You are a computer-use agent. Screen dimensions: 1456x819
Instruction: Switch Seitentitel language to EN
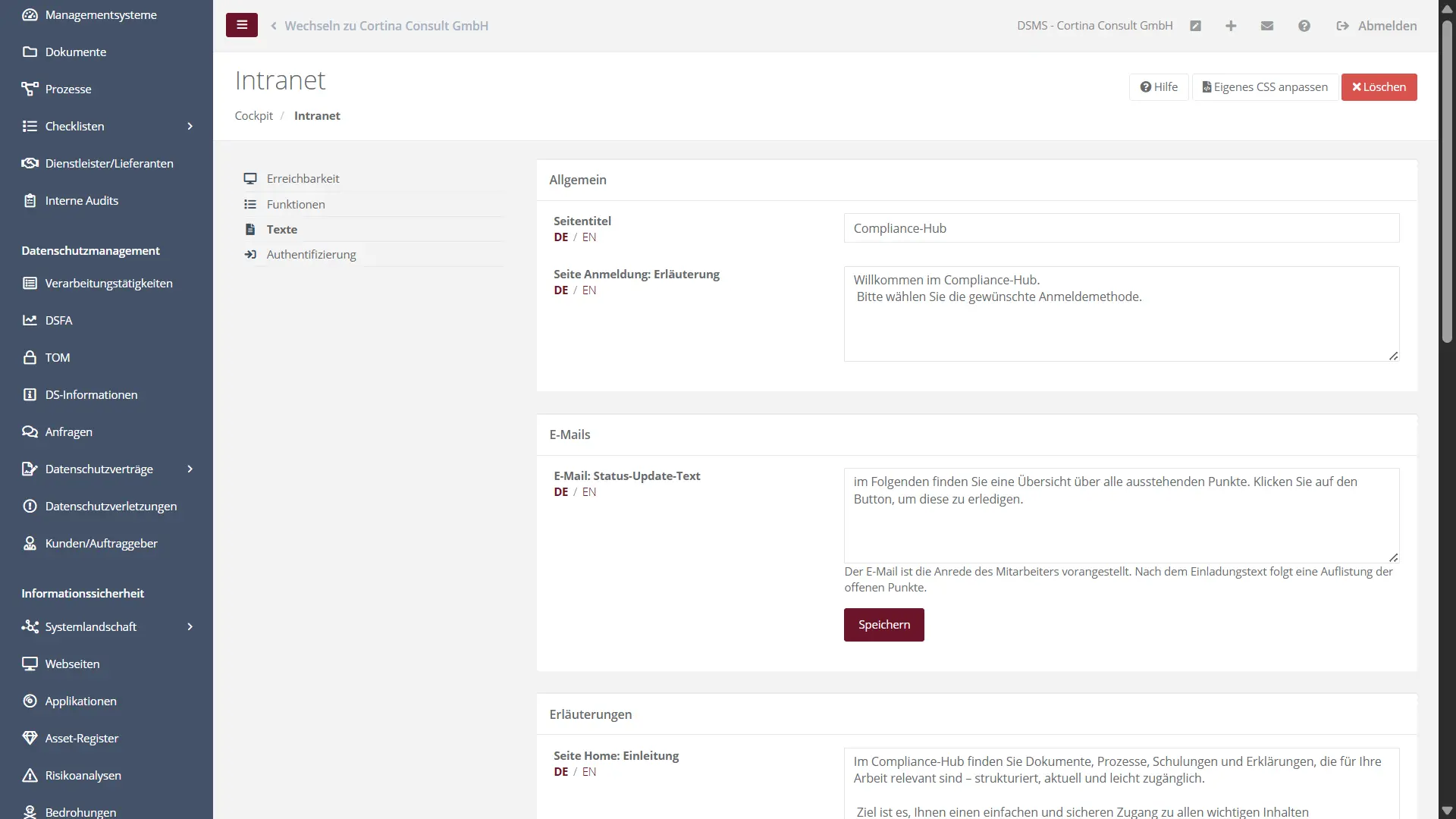pos(589,237)
